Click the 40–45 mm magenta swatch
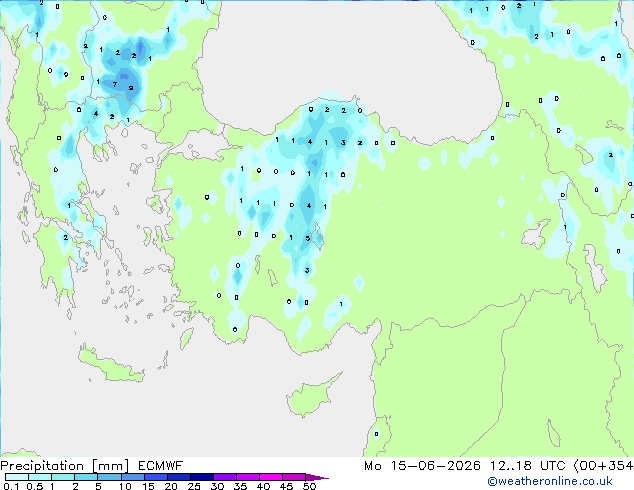 coord(271,477)
